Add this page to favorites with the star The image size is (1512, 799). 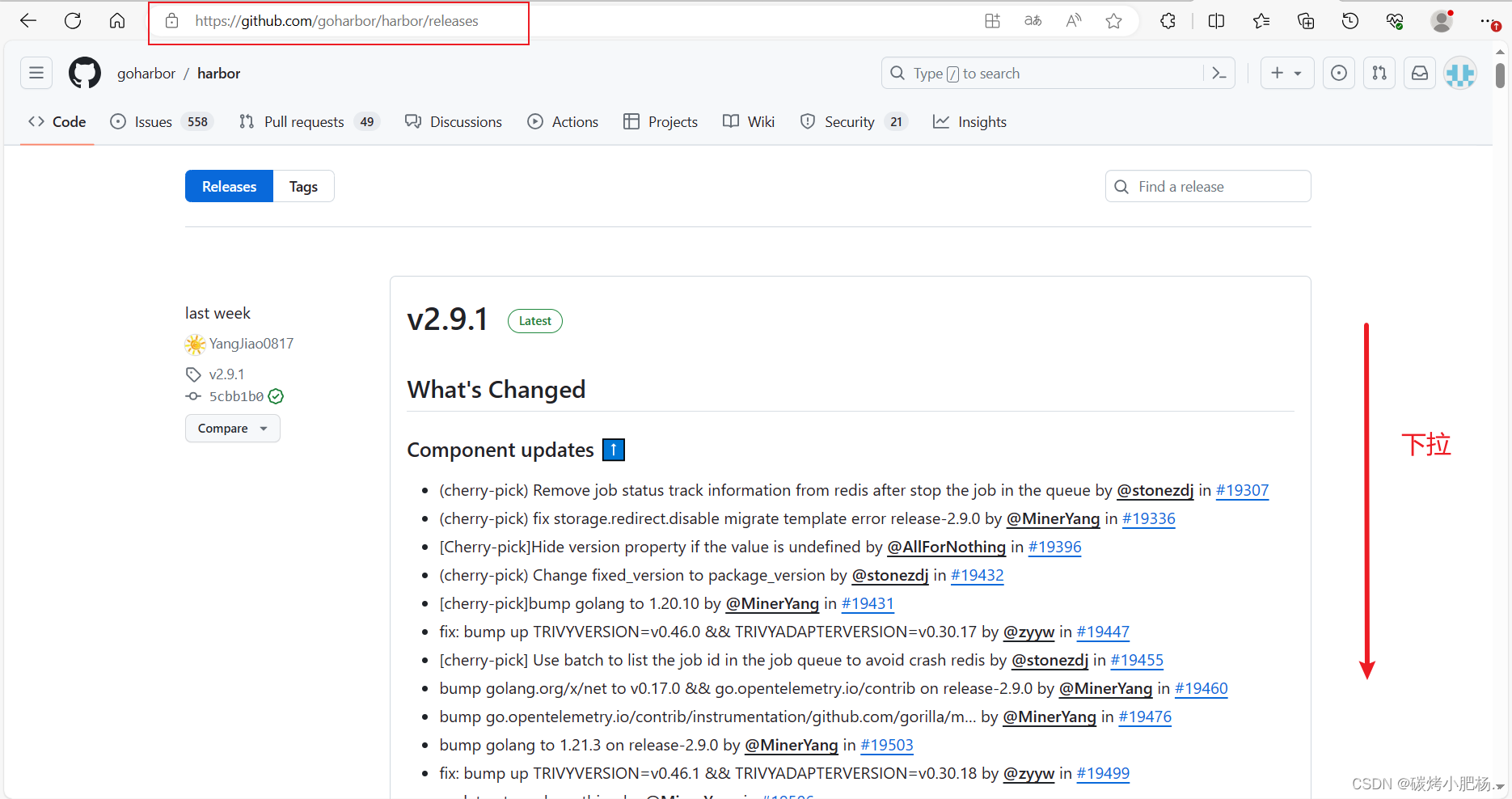(x=1113, y=21)
